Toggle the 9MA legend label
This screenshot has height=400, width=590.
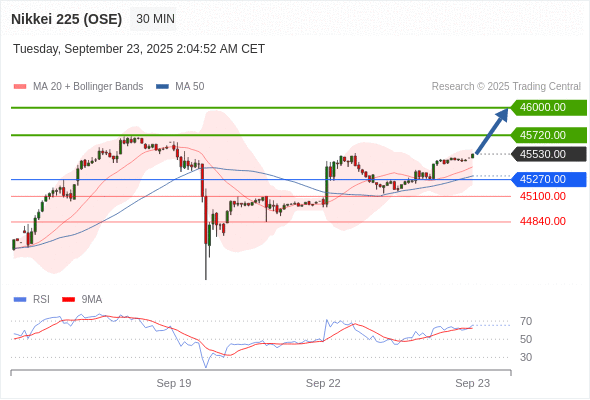tap(92, 300)
